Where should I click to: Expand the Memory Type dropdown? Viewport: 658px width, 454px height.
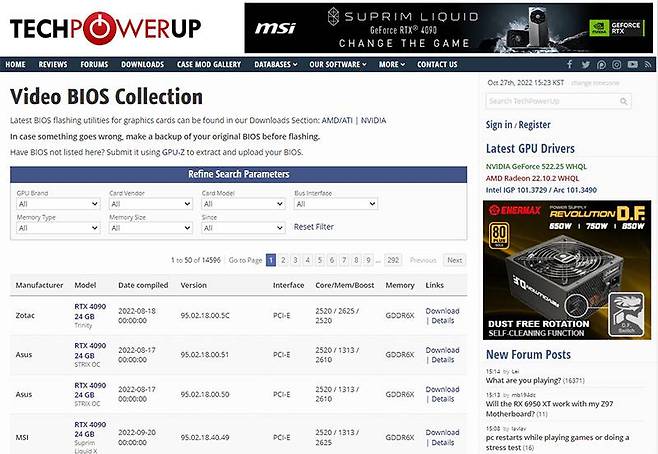pyautogui.click(x=56, y=228)
